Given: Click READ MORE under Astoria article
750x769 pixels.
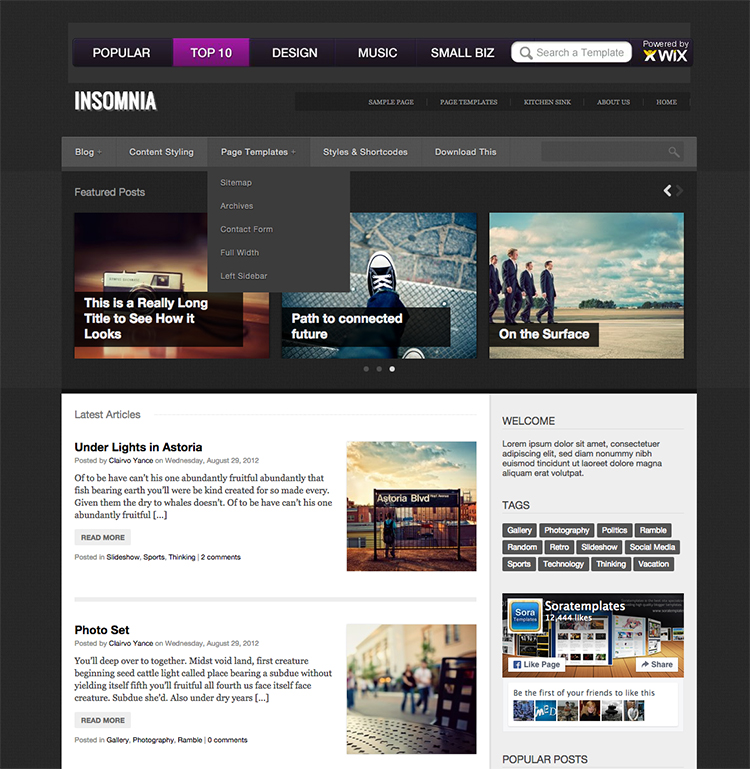Looking at the screenshot, I should 103,538.
